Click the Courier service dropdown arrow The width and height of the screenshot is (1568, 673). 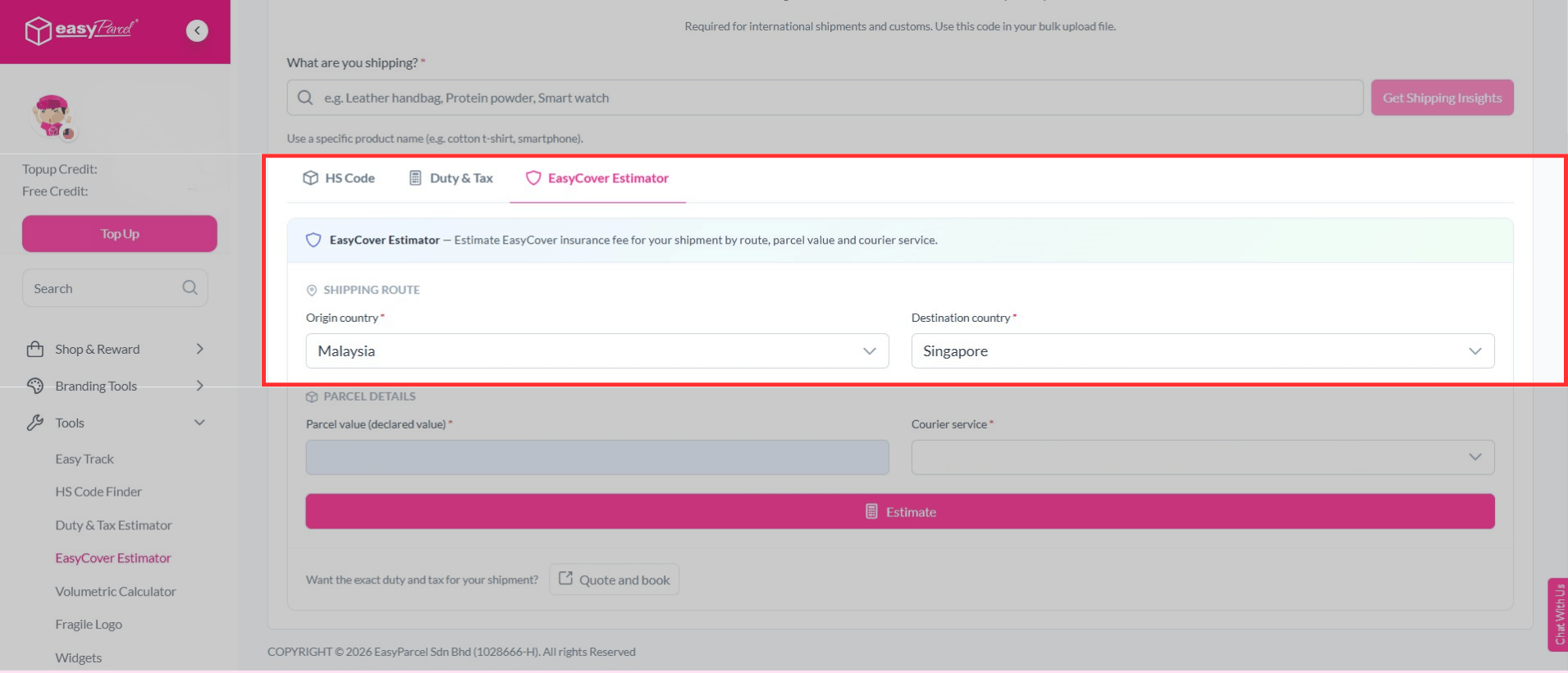pos(1475,457)
